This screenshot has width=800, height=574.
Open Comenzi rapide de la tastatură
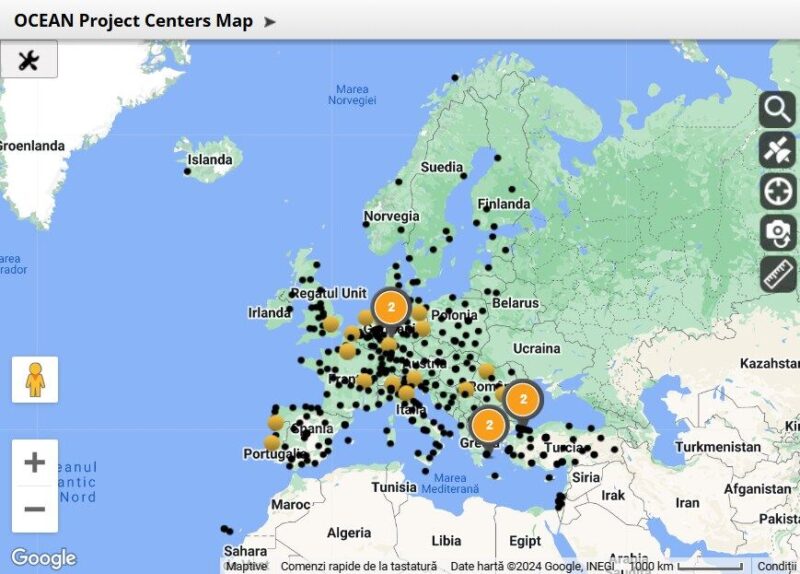point(359,566)
